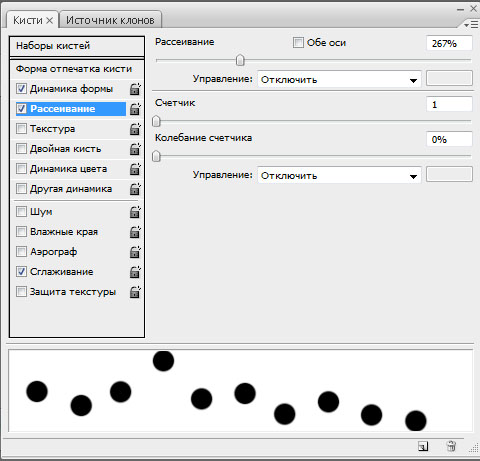The image size is (480, 461).
Task: Toggle lock icon for Динамика формы
Action: click(135, 89)
